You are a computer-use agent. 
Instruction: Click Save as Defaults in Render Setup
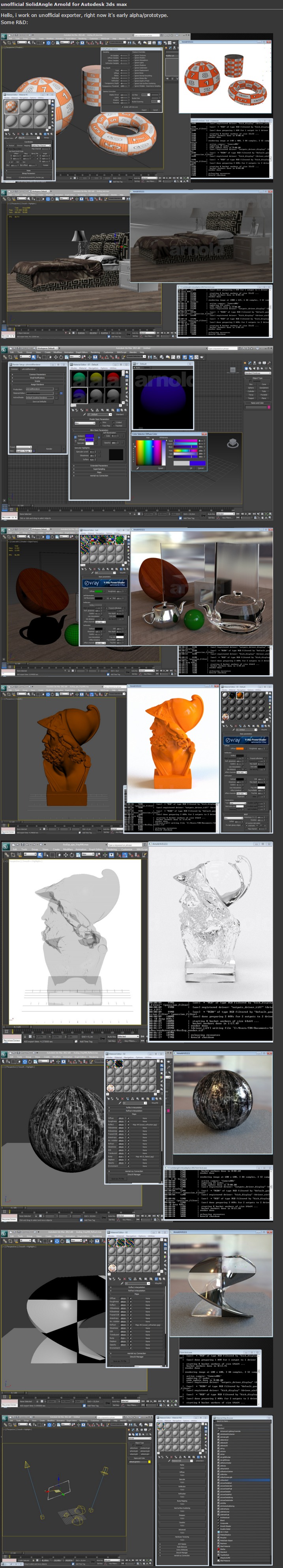pos(39,402)
